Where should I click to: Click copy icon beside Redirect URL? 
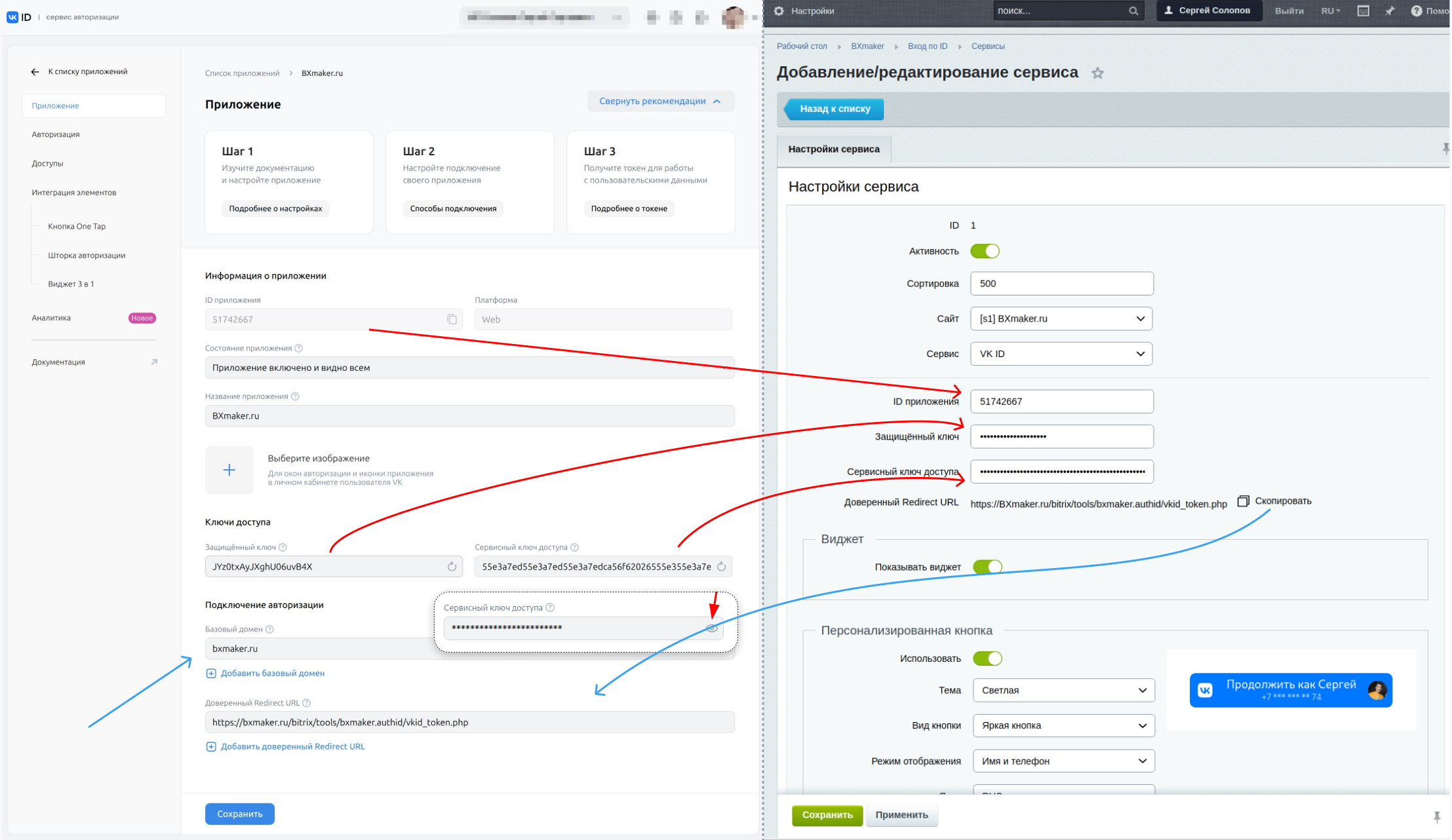click(1243, 501)
